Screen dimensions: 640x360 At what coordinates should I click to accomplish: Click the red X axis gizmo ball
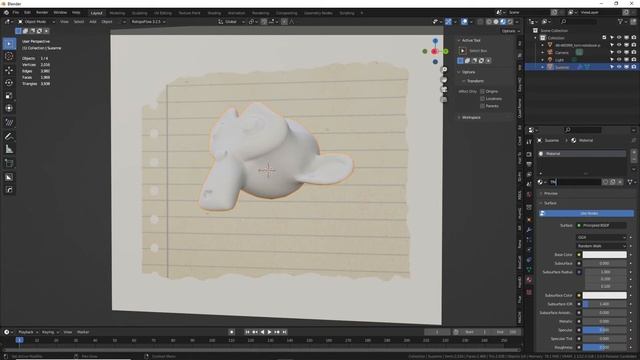point(435,51)
